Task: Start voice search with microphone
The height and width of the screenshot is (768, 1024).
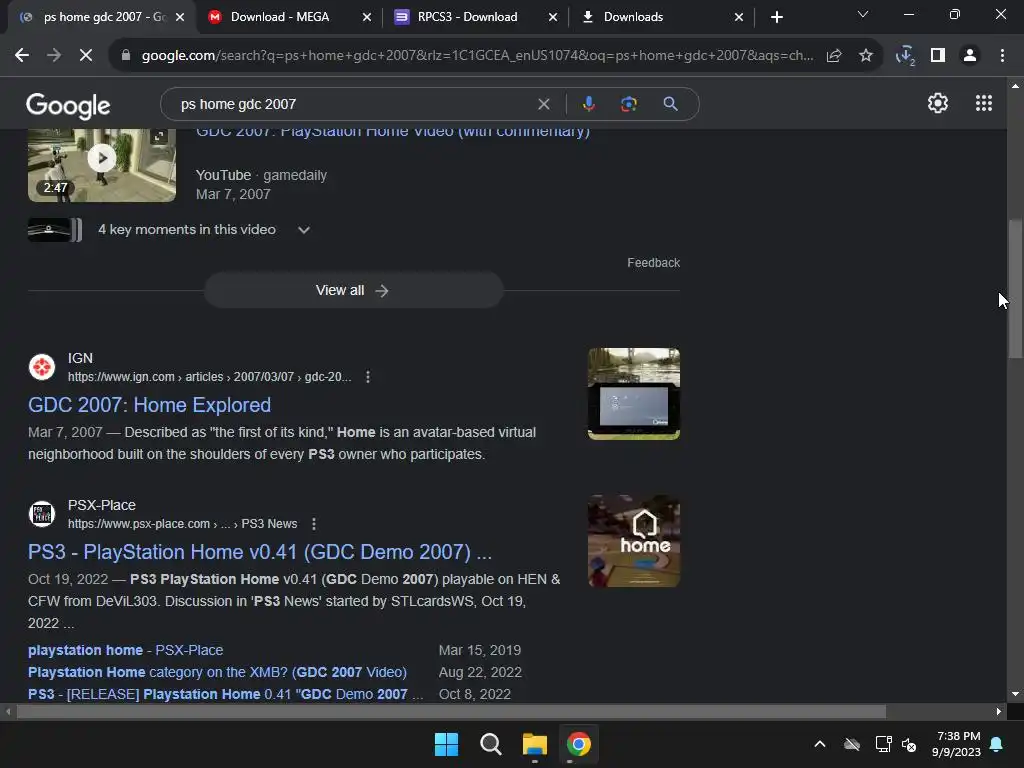Action: (x=588, y=104)
